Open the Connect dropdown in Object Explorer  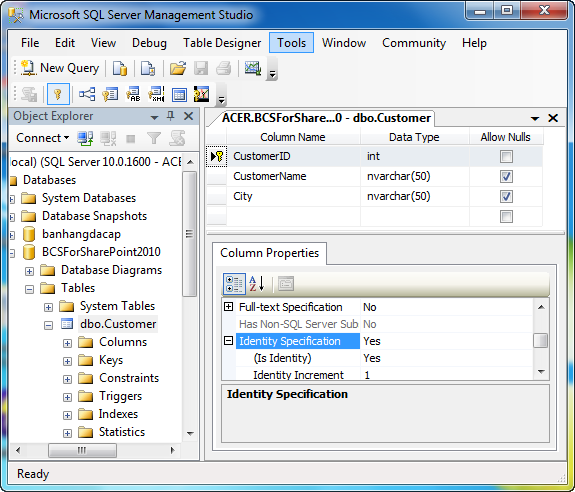(x=43, y=138)
